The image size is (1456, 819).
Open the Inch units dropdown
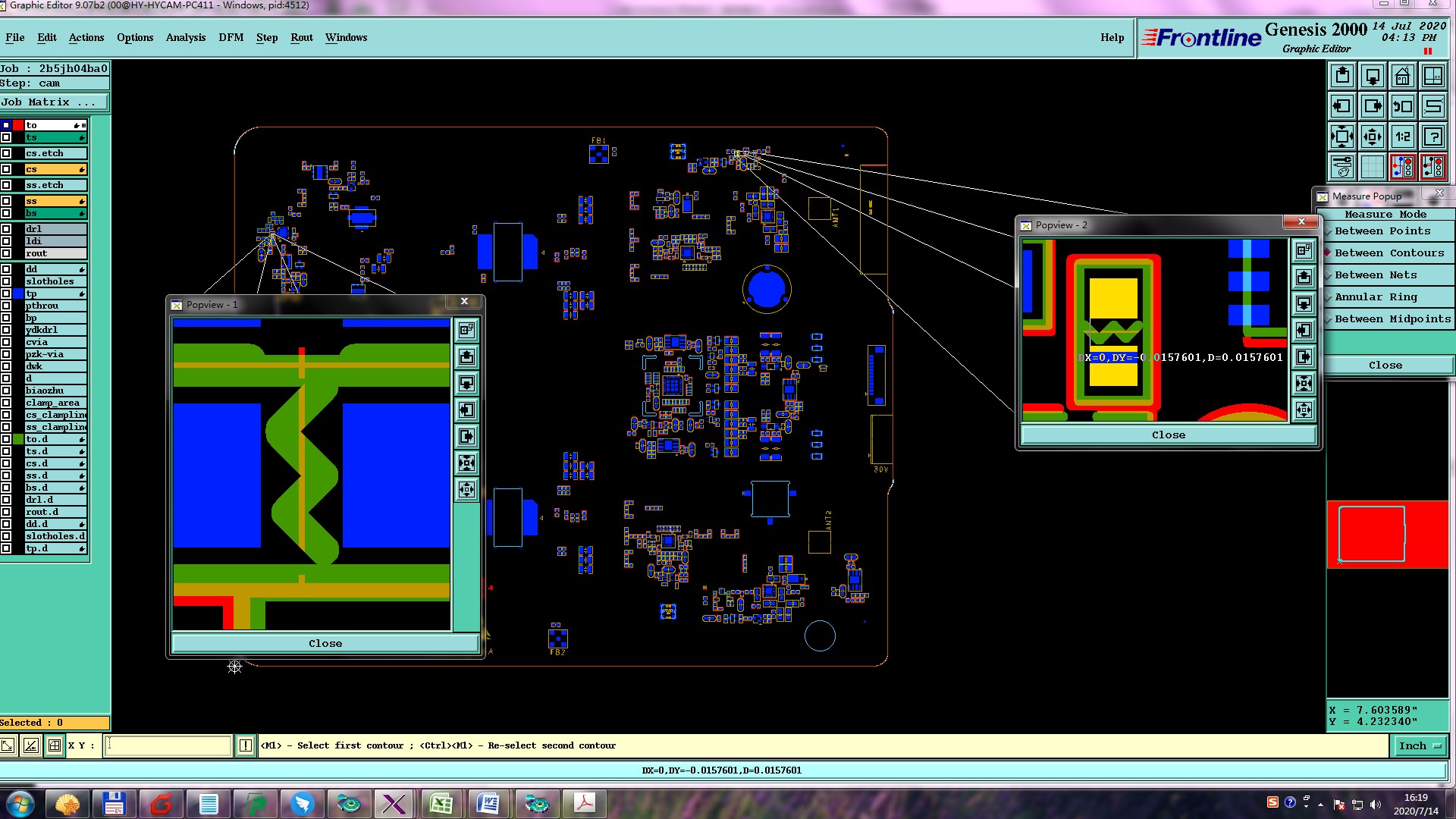[1420, 745]
